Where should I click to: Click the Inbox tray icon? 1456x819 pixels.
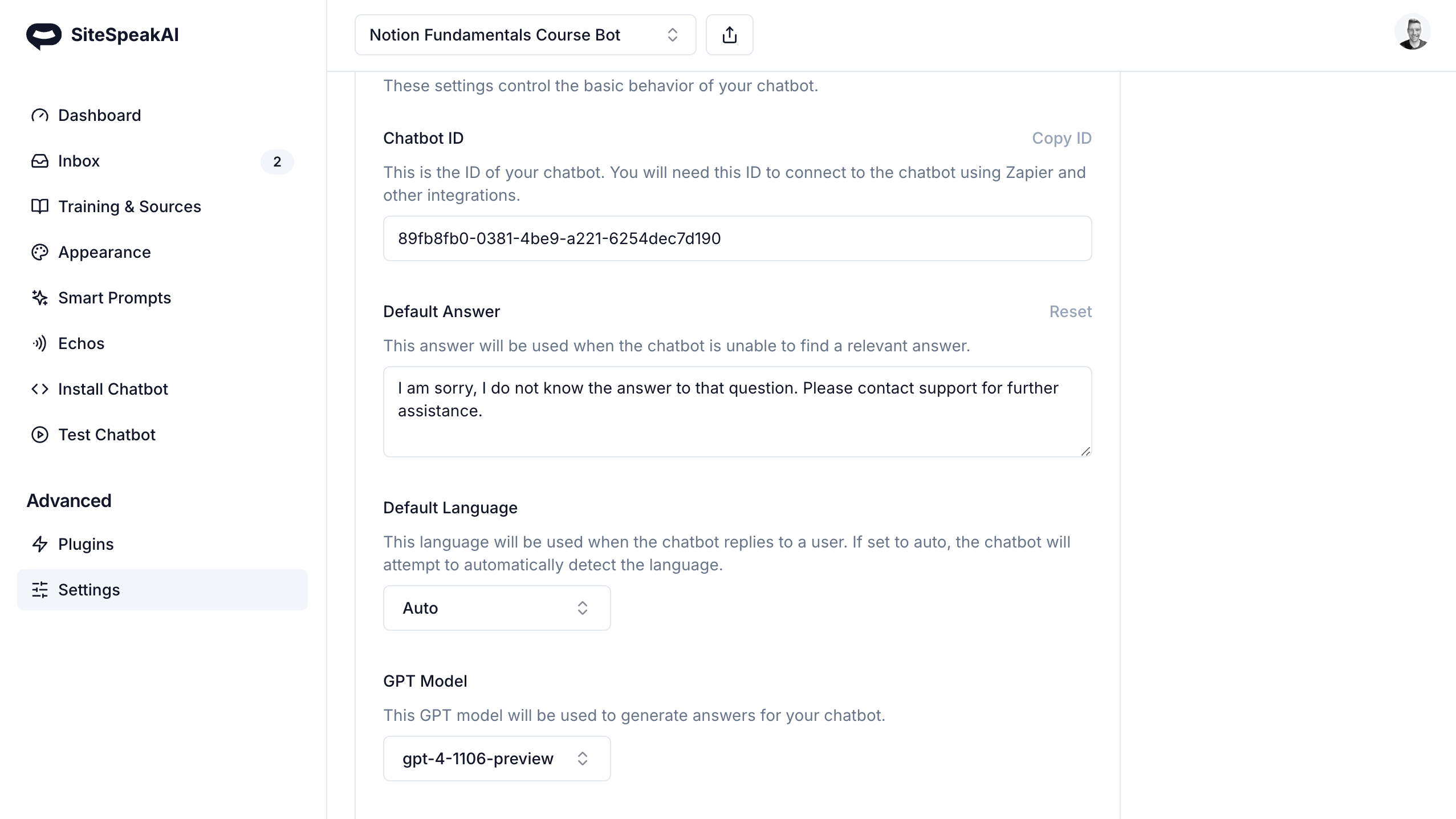40,161
